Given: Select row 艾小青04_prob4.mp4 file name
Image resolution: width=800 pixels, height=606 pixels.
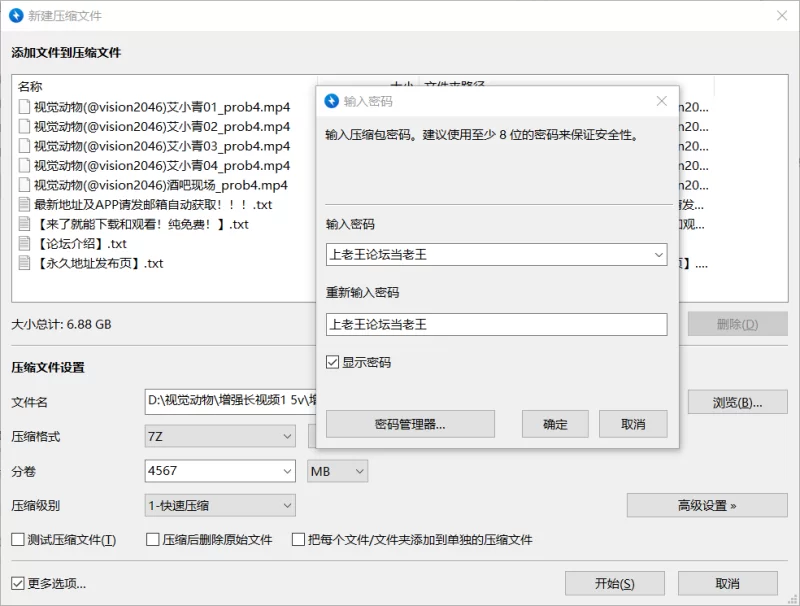Looking at the screenshot, I should [x=162, y=165].
